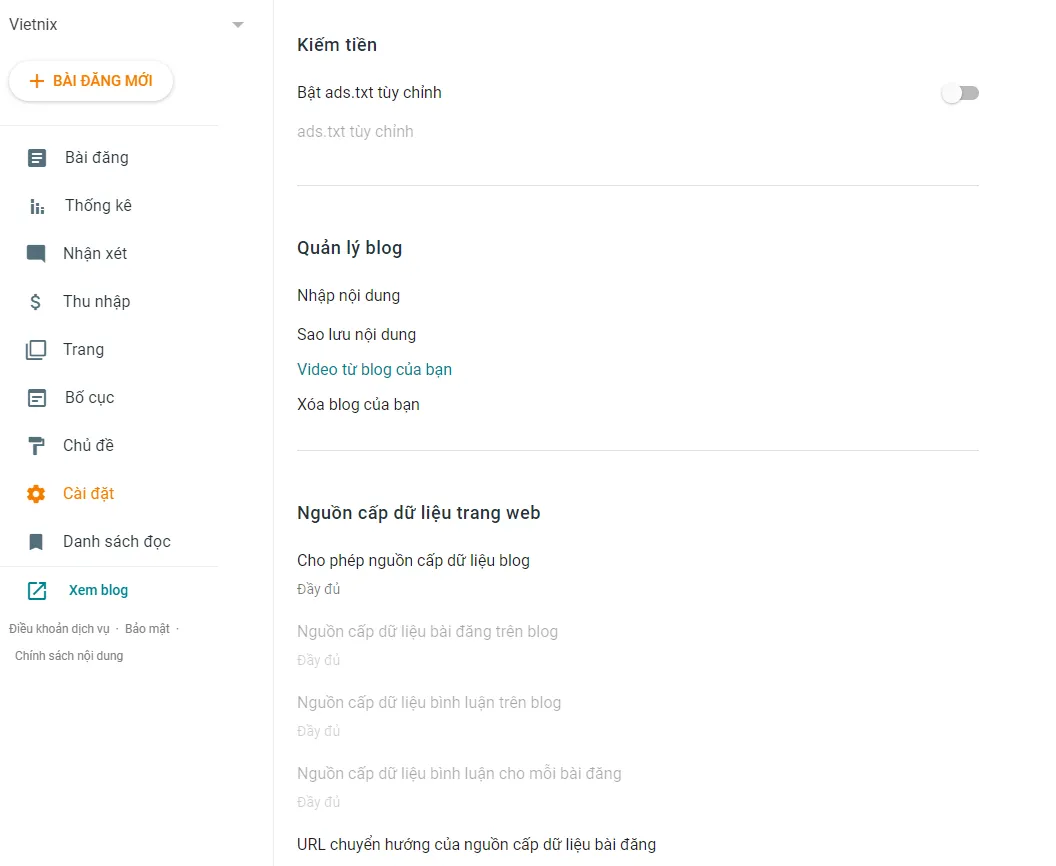Open Video từ blog của bạn link
This screenshot has height=866, width=1056.
coord(374,369)
